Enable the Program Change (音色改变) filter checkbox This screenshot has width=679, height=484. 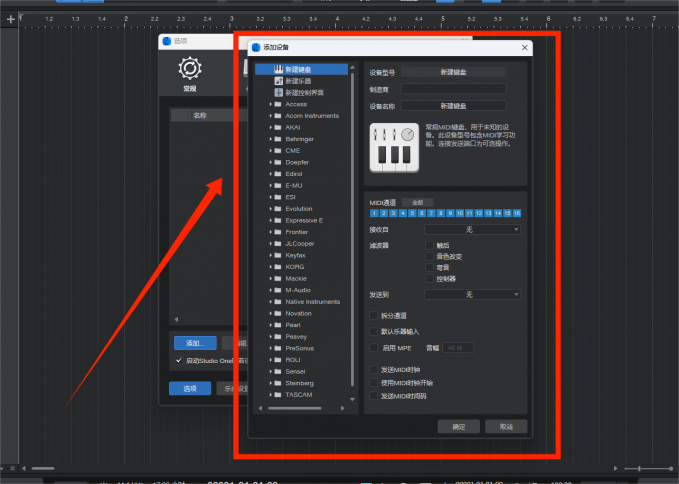[x=429, y=256]
